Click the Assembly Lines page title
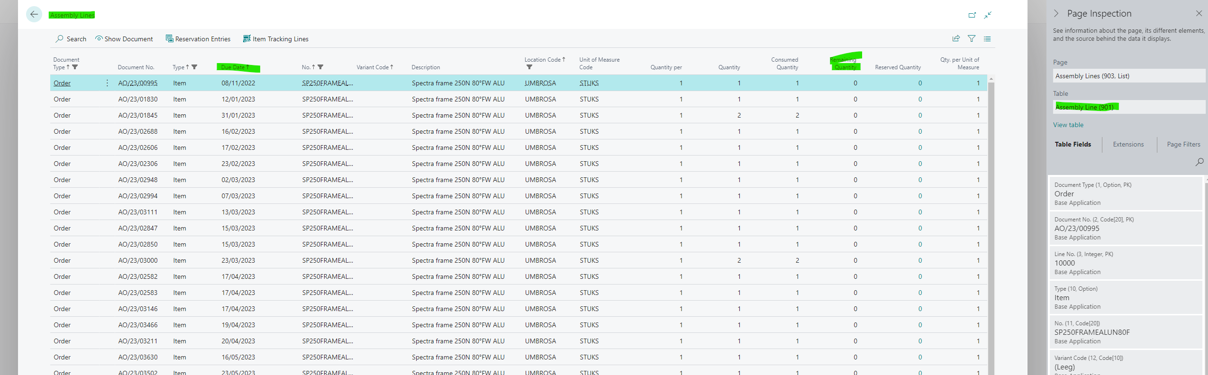The width and height of the screenshot is (1208, 375). pyautogui.click(x=72, y=15)
